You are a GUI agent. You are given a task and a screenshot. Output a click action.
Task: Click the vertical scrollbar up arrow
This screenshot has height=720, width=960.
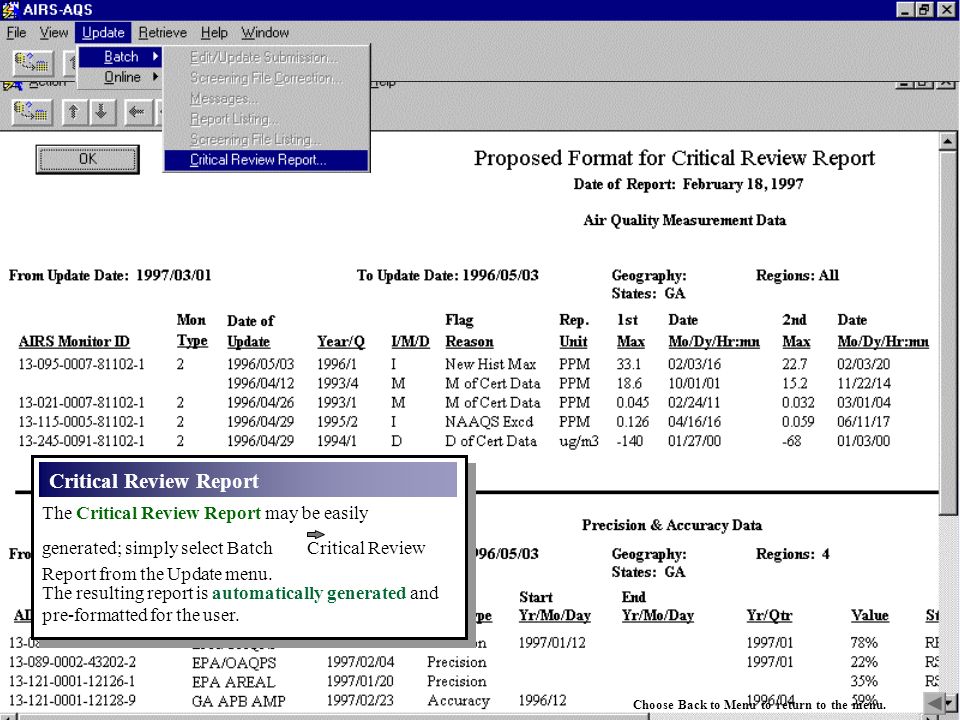point(948,141)
